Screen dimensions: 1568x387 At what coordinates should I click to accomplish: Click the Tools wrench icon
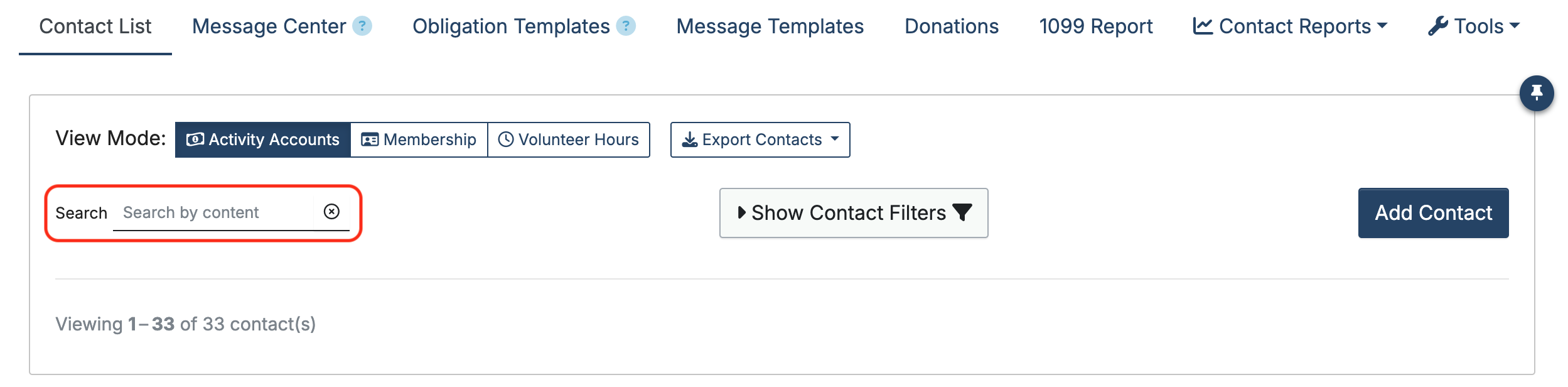[1438, 26]
